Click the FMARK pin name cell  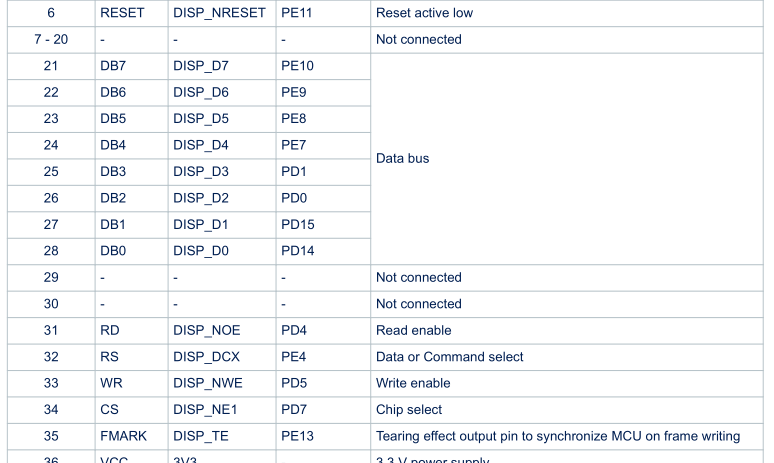pos(132,436)
